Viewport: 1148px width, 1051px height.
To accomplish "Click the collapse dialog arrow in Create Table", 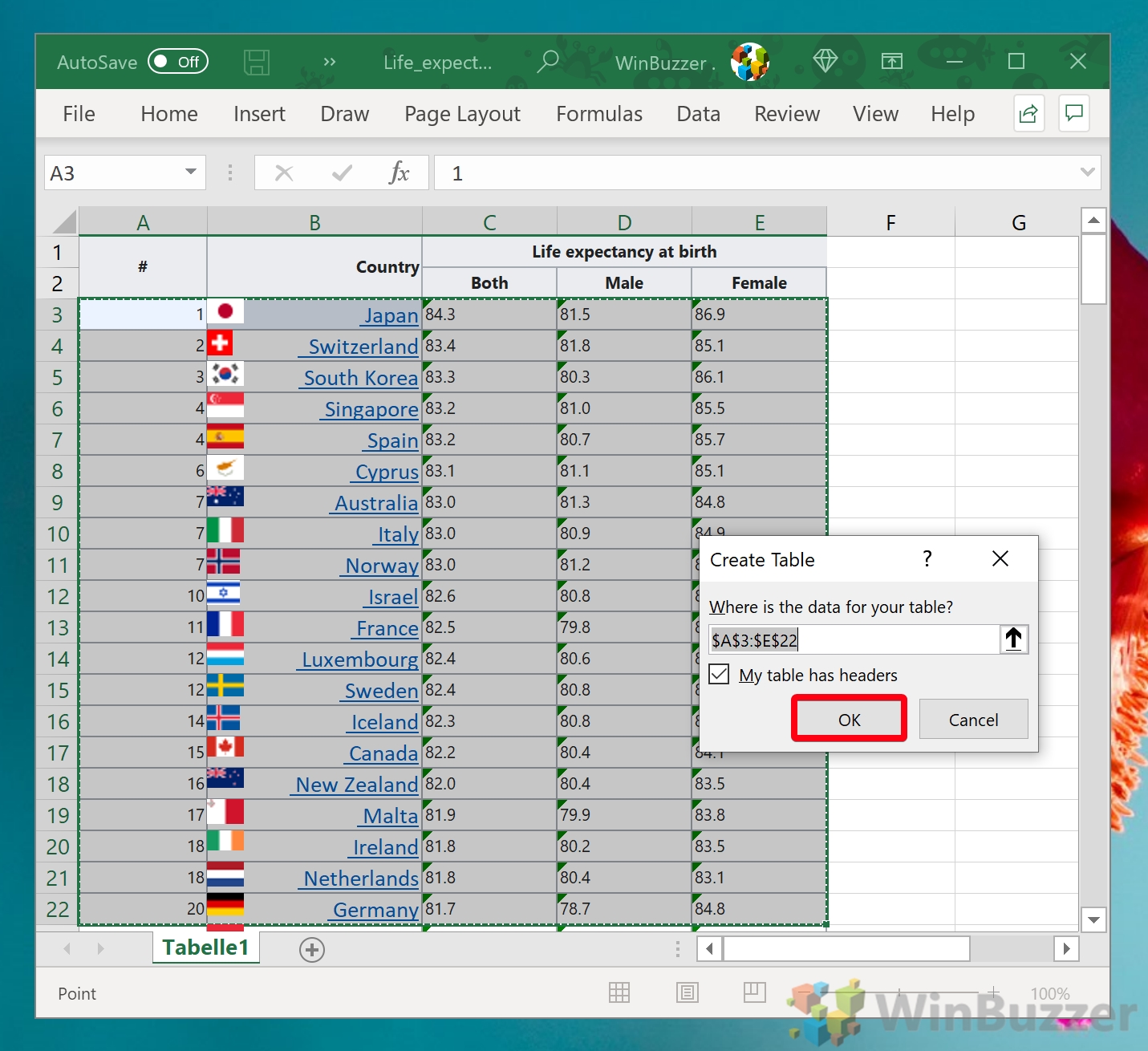I will coord(1014,639).
